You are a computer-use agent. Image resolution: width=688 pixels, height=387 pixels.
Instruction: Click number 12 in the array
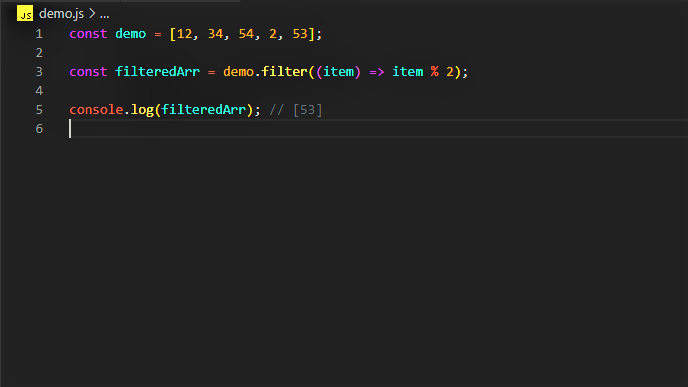[184, 34]
